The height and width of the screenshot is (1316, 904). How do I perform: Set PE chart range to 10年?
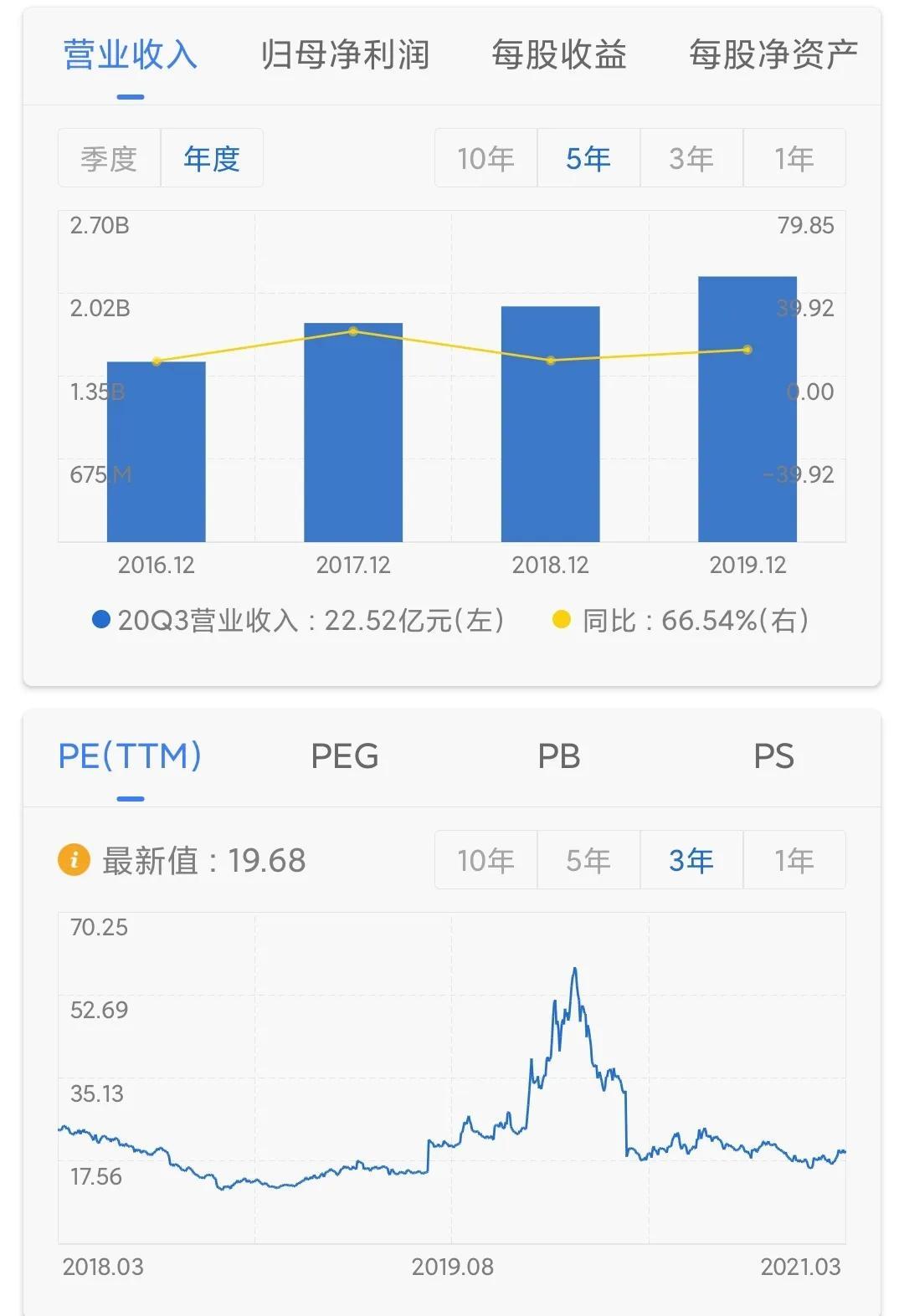click(x=485, y=860)
